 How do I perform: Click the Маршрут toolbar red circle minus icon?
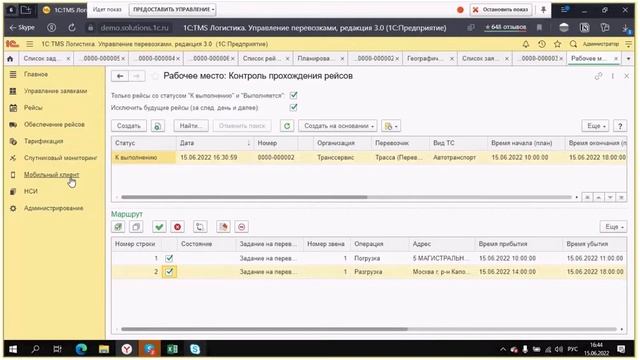coord(242,227)
